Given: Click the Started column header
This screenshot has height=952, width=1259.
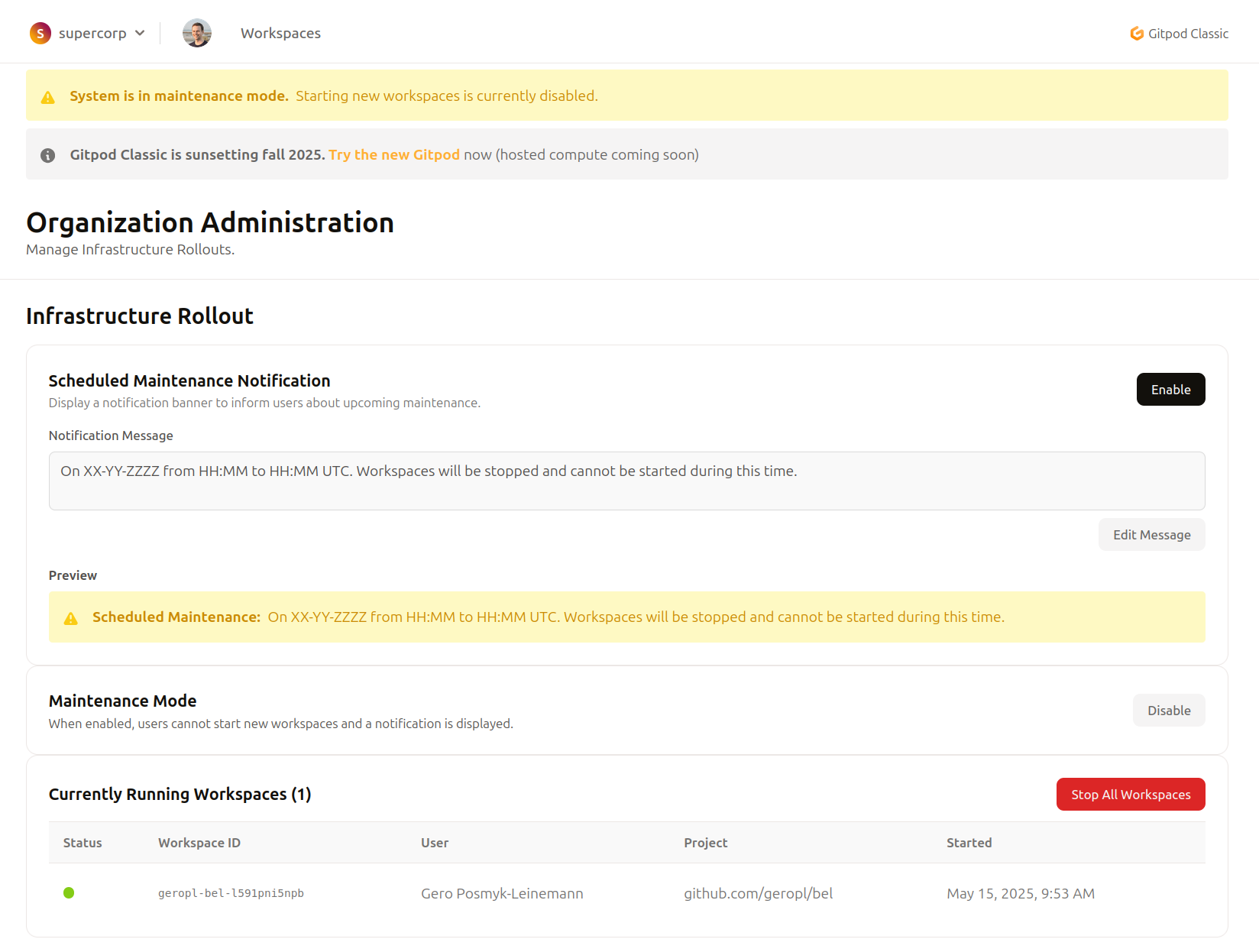Looking at the screenshot, I should pyautogui.click(x=969, y=843).
